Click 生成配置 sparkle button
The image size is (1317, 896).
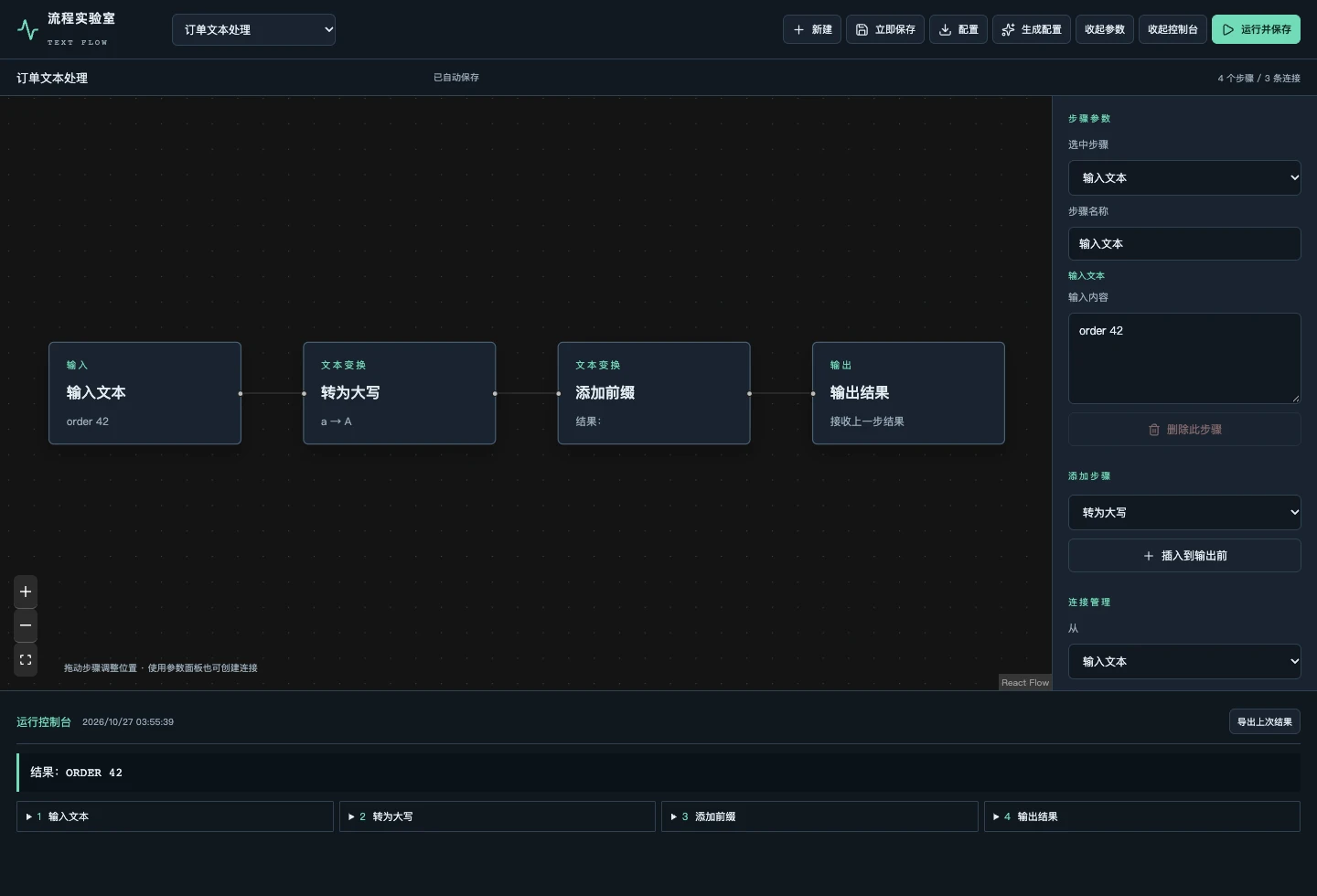click(1032, 29)
